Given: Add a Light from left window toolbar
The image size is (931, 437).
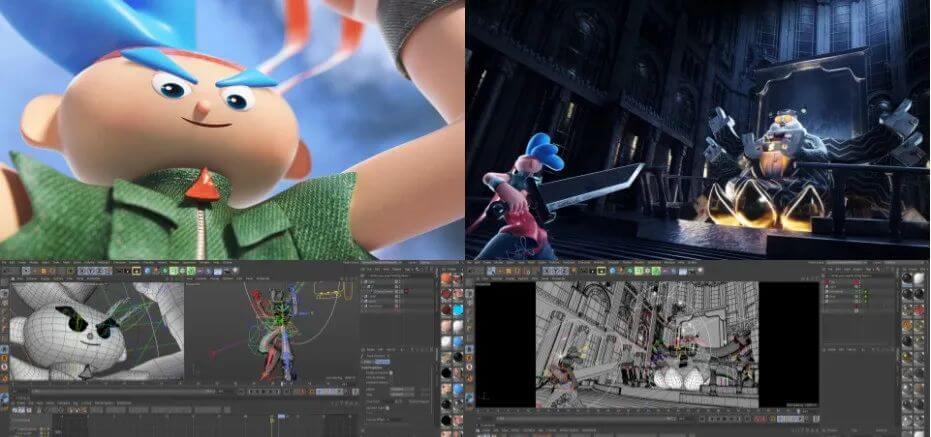Looking at the screenshot, I should coord(235,271).
